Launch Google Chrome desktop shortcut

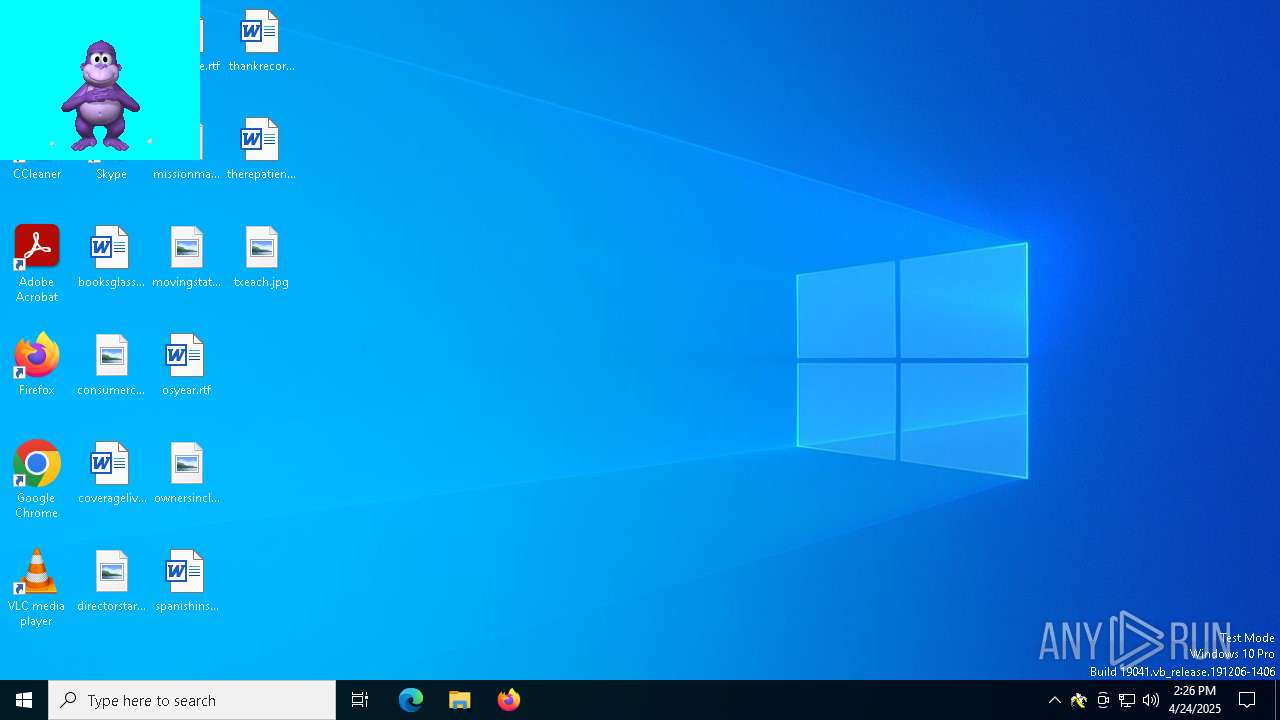coord(37,480)
